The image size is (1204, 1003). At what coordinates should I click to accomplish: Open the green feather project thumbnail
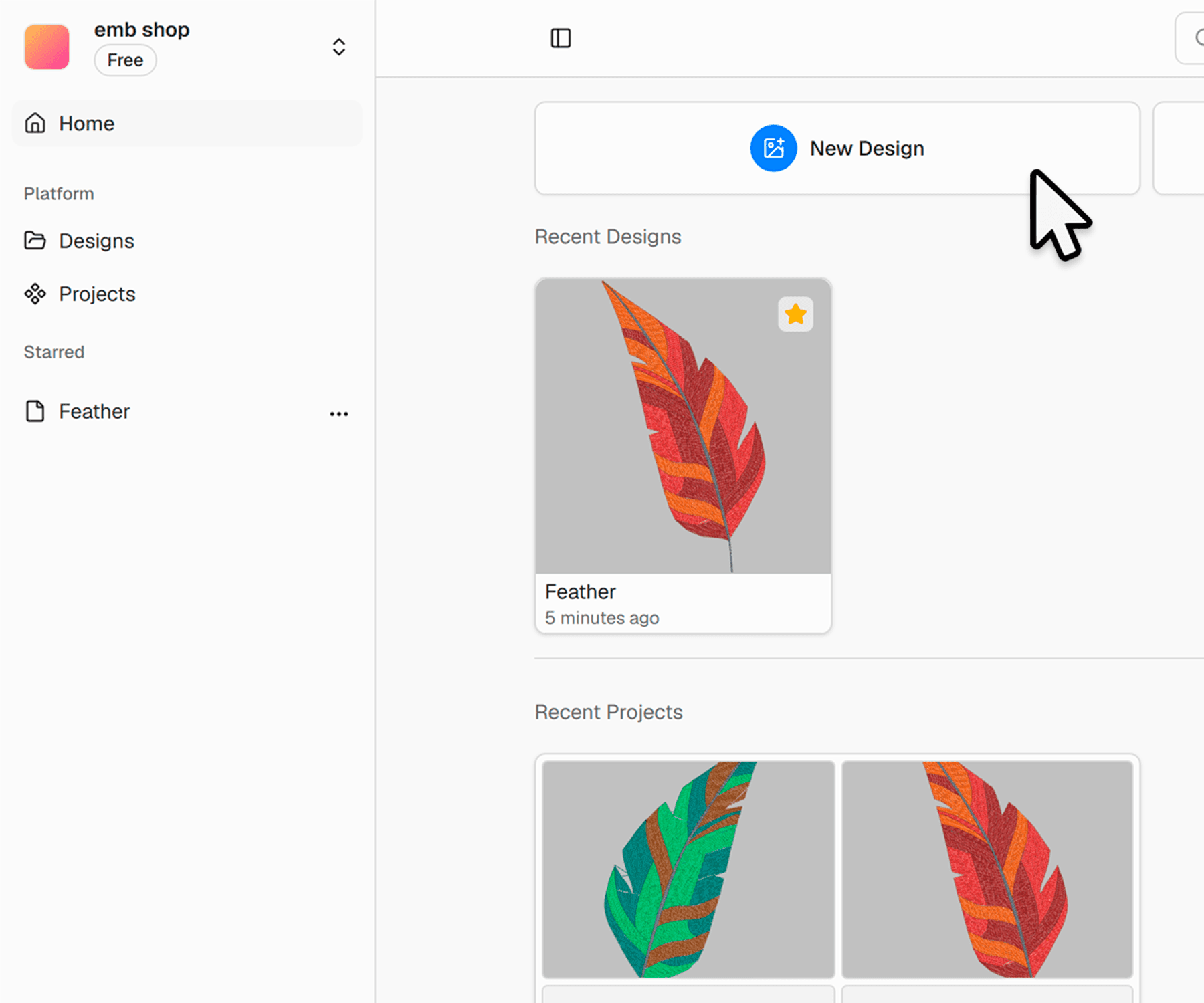coord(688,869)
